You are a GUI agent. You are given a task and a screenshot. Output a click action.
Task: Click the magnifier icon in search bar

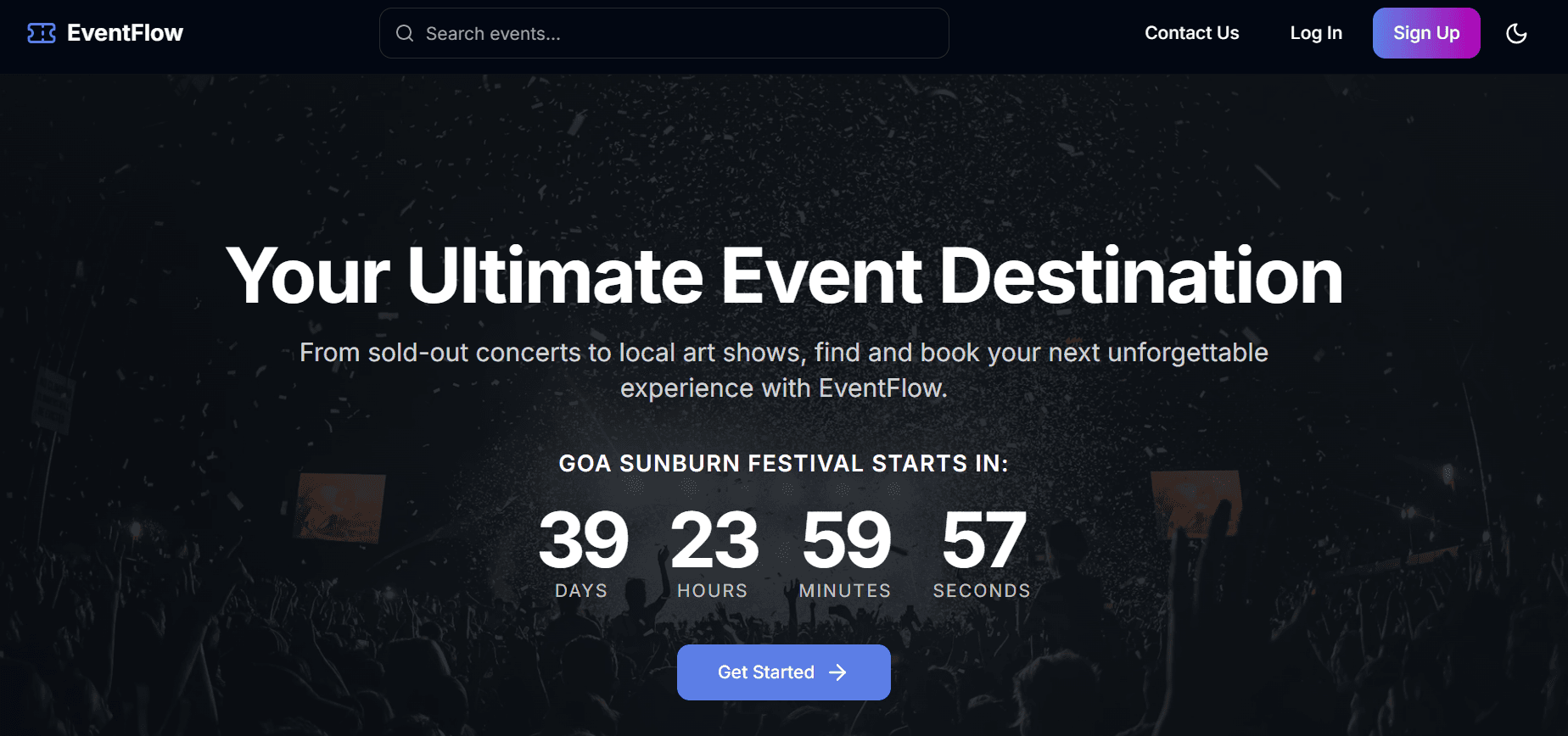[x=405, y=33]
